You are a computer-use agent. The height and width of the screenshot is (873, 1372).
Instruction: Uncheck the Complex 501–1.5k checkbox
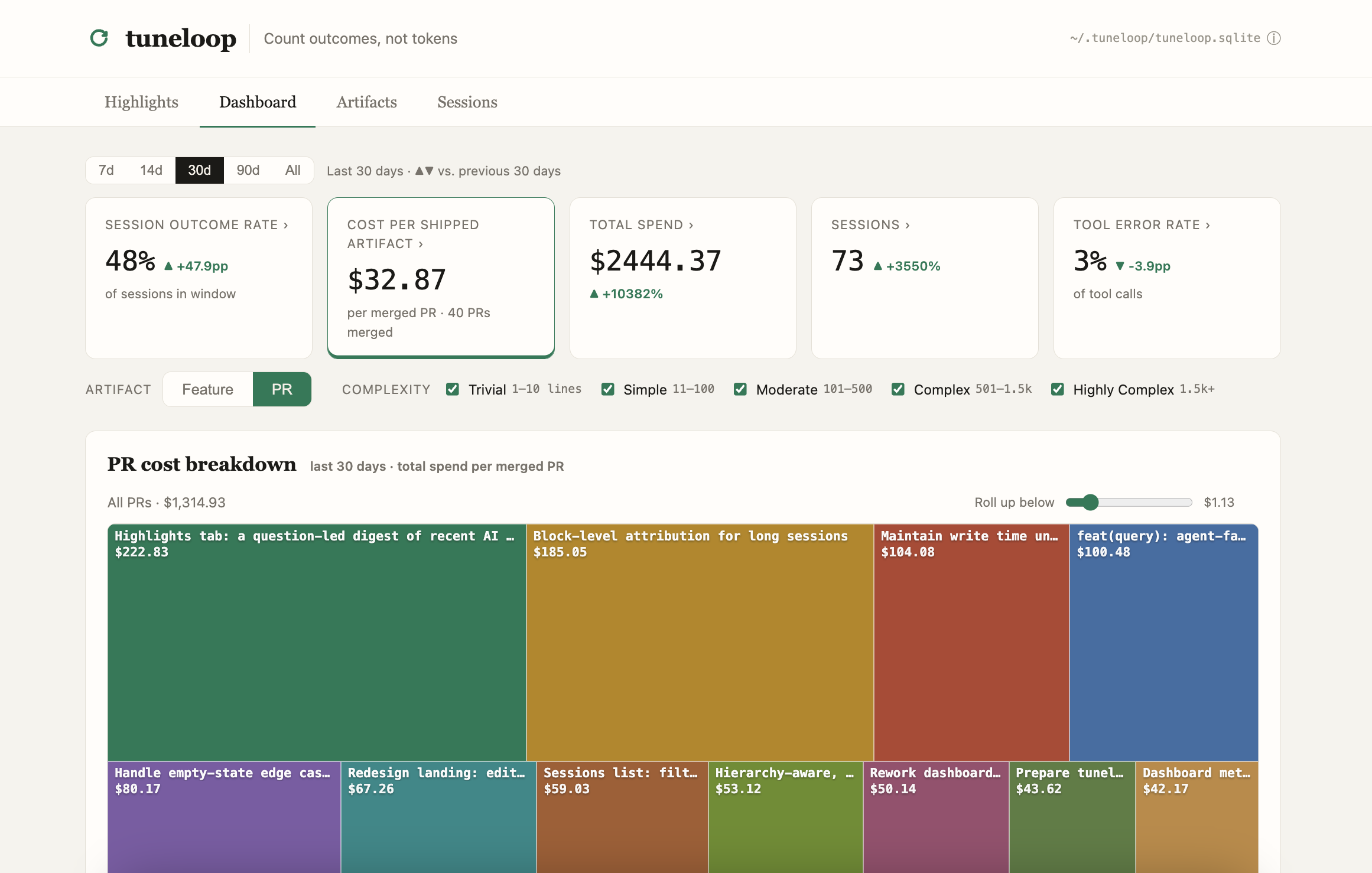pyautogui.click(x=898, y=389)
